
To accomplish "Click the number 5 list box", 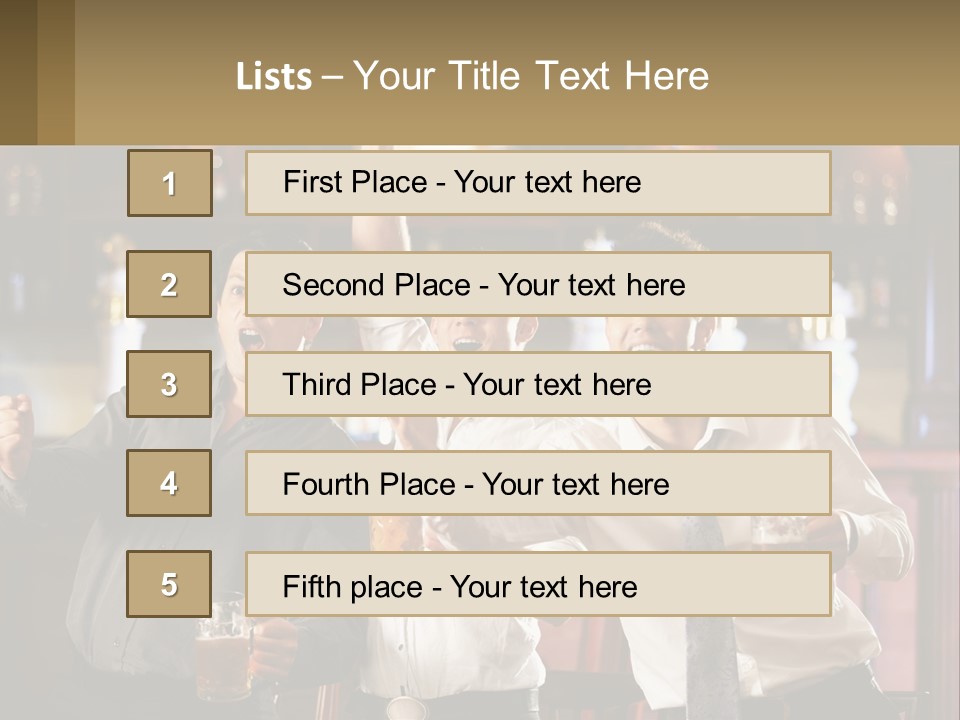I will click(x=169, y=584).
